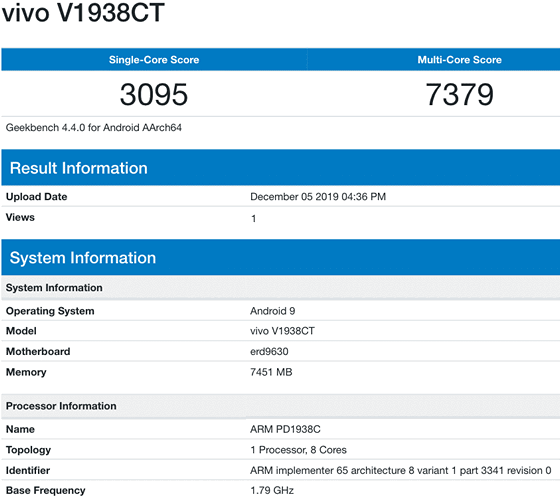This screenshot has height=500, width=560.
Task: Select the motherboard value 'erd9630'
Action: click(269, 351)
